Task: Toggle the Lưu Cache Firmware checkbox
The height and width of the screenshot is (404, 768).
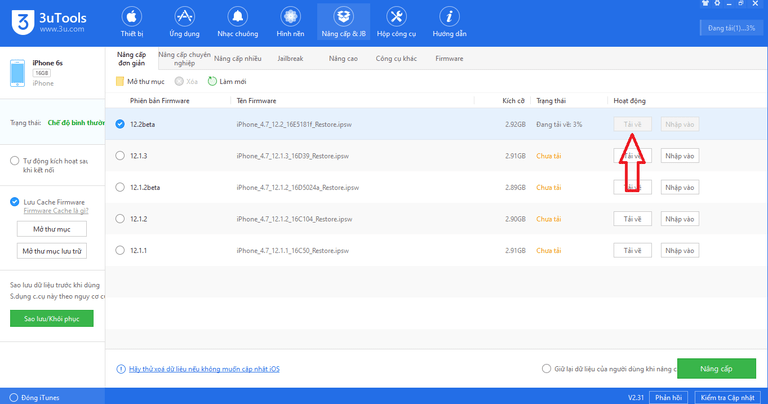Action: click(14, 202)
